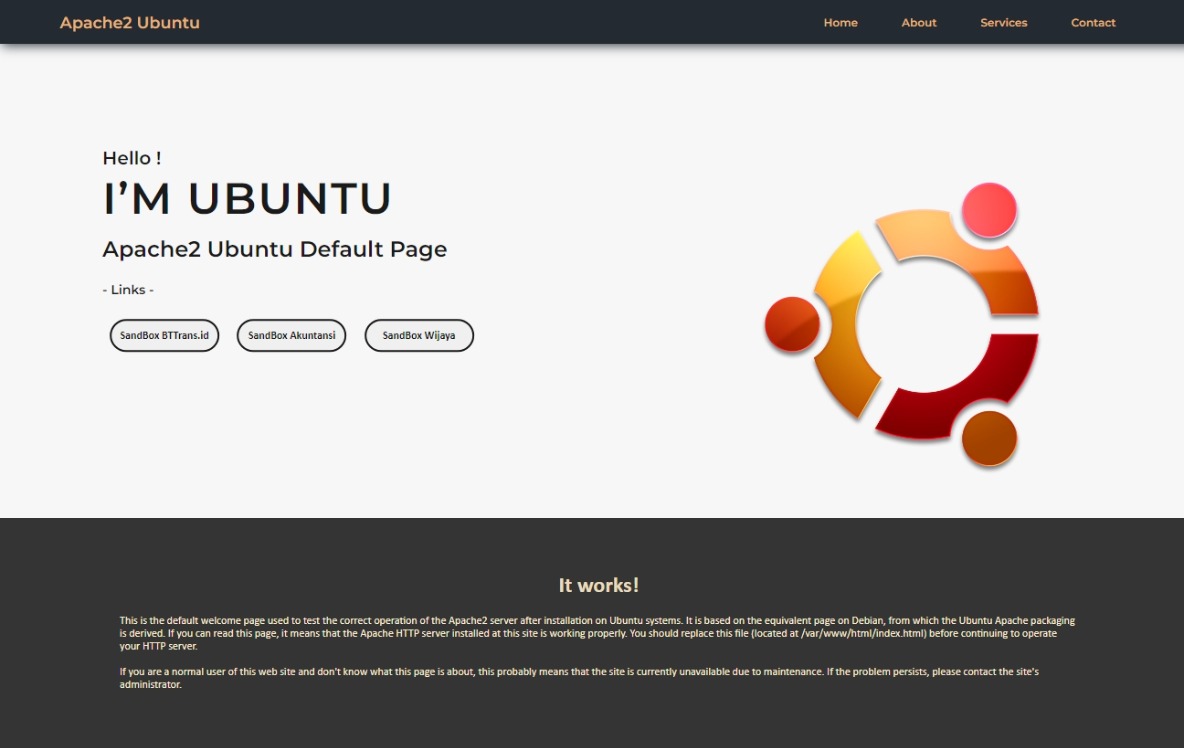Click the 'It works!' heading
This screenshot has height=748, width=1184.
coord(591,585)
